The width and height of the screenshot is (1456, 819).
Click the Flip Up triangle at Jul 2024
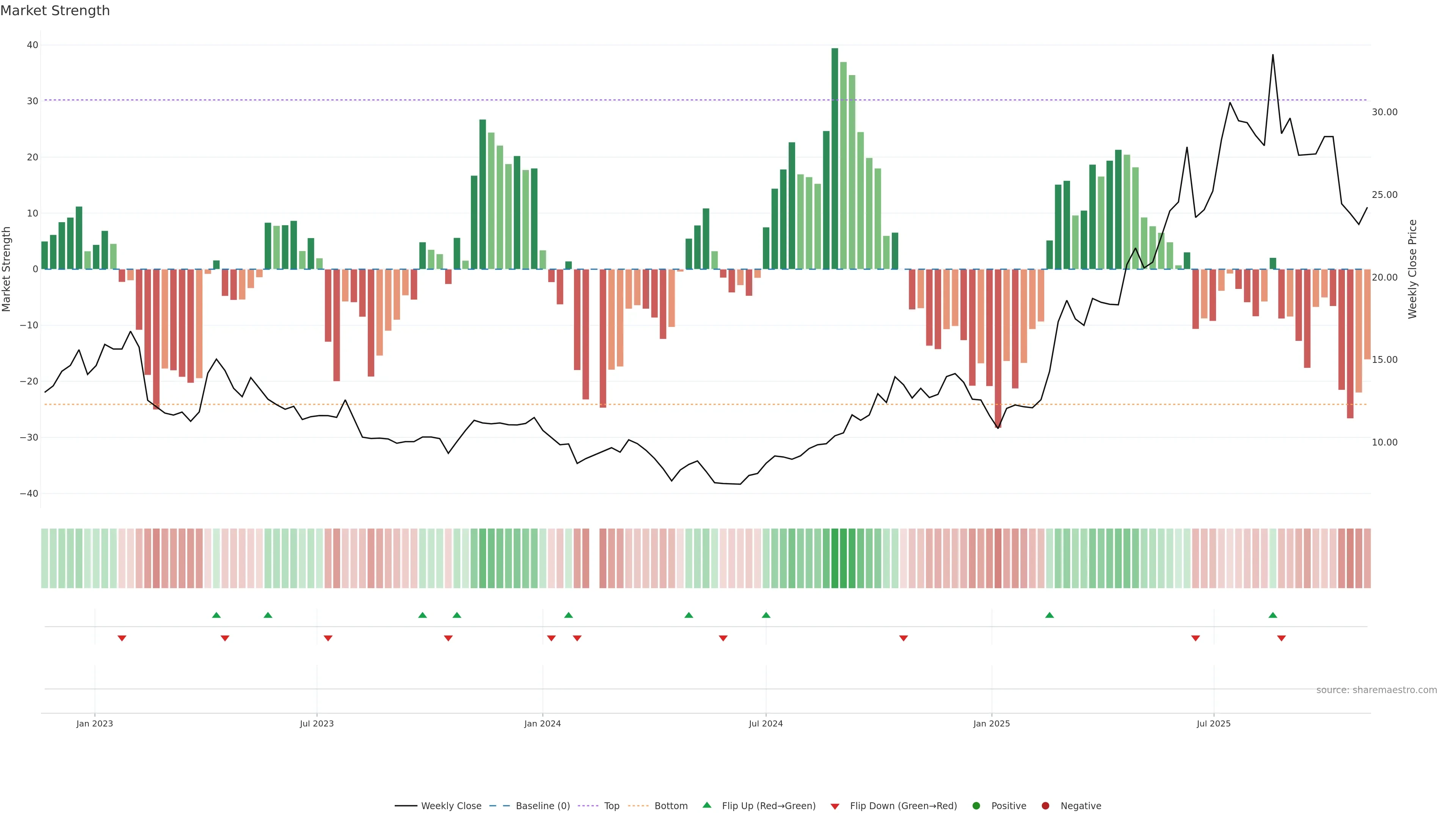point(766,615)
